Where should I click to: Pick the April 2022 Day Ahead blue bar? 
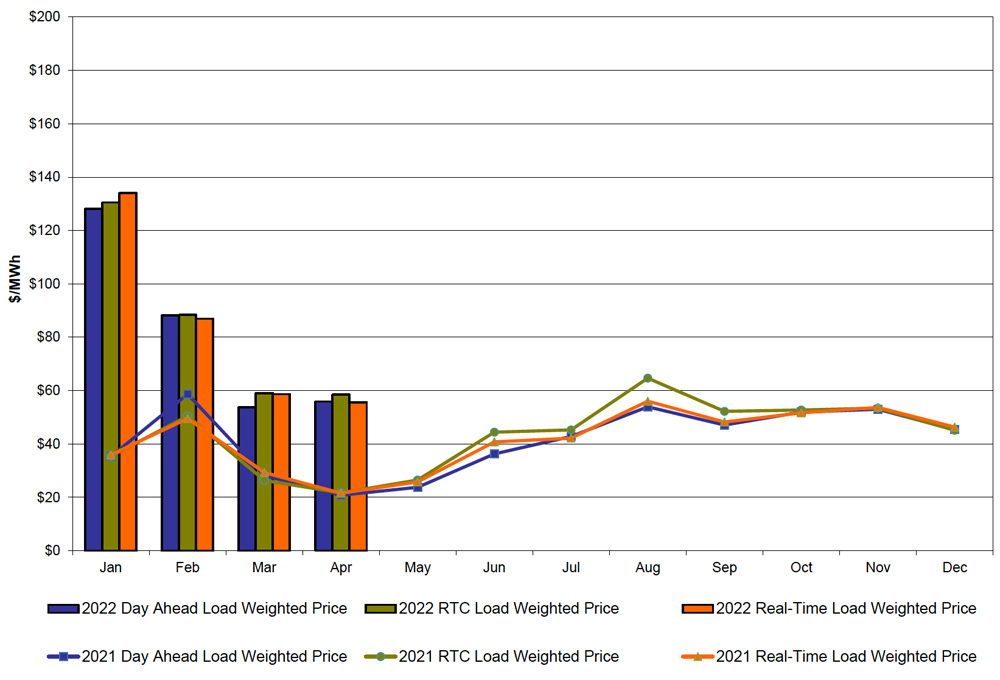point(323,475)
